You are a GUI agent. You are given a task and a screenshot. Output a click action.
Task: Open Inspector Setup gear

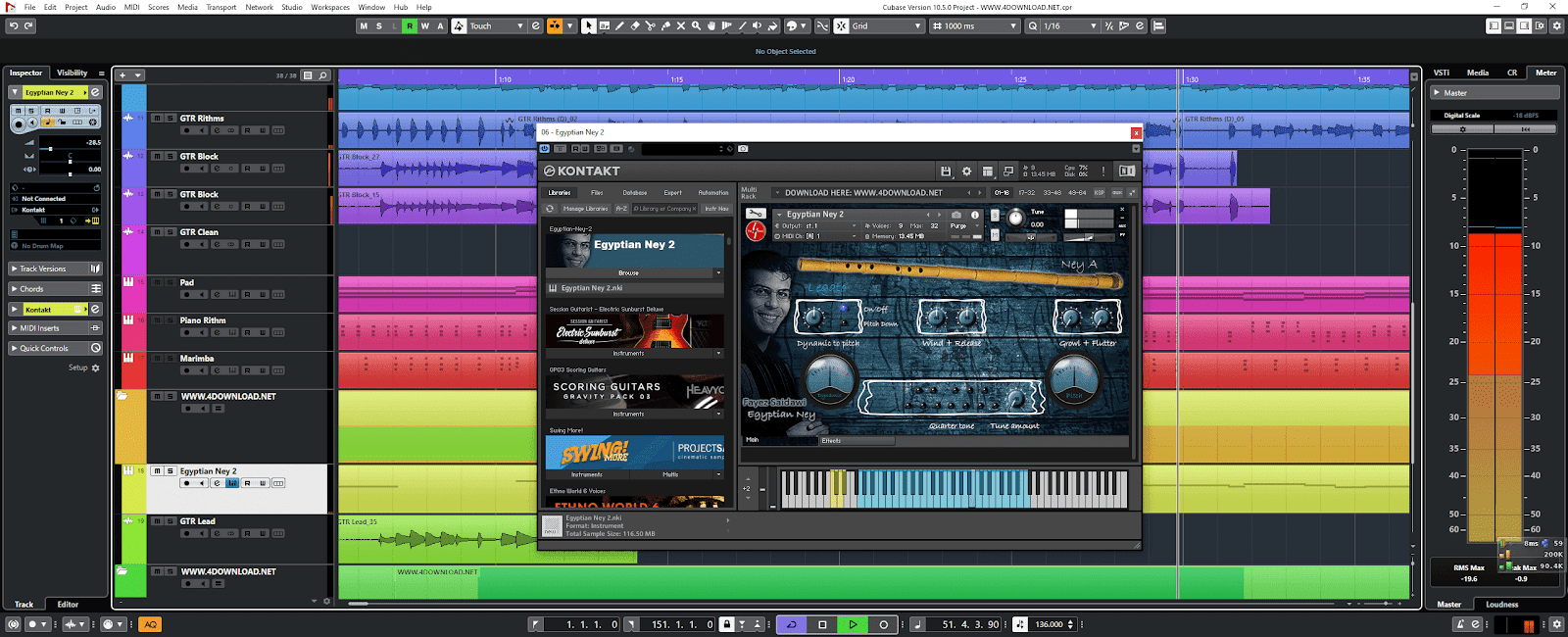(x=96, y=367)
